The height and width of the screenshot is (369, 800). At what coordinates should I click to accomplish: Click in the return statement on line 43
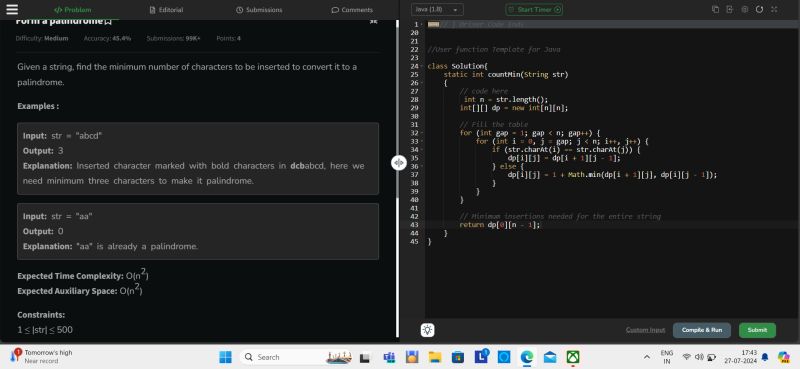pyautogui.click(x=499, y=225)
